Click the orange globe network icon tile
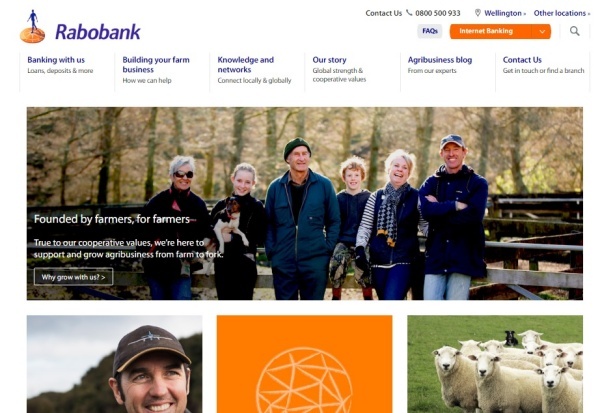The width and height of the screenshot is (600, 413). [x=305, y=364]
